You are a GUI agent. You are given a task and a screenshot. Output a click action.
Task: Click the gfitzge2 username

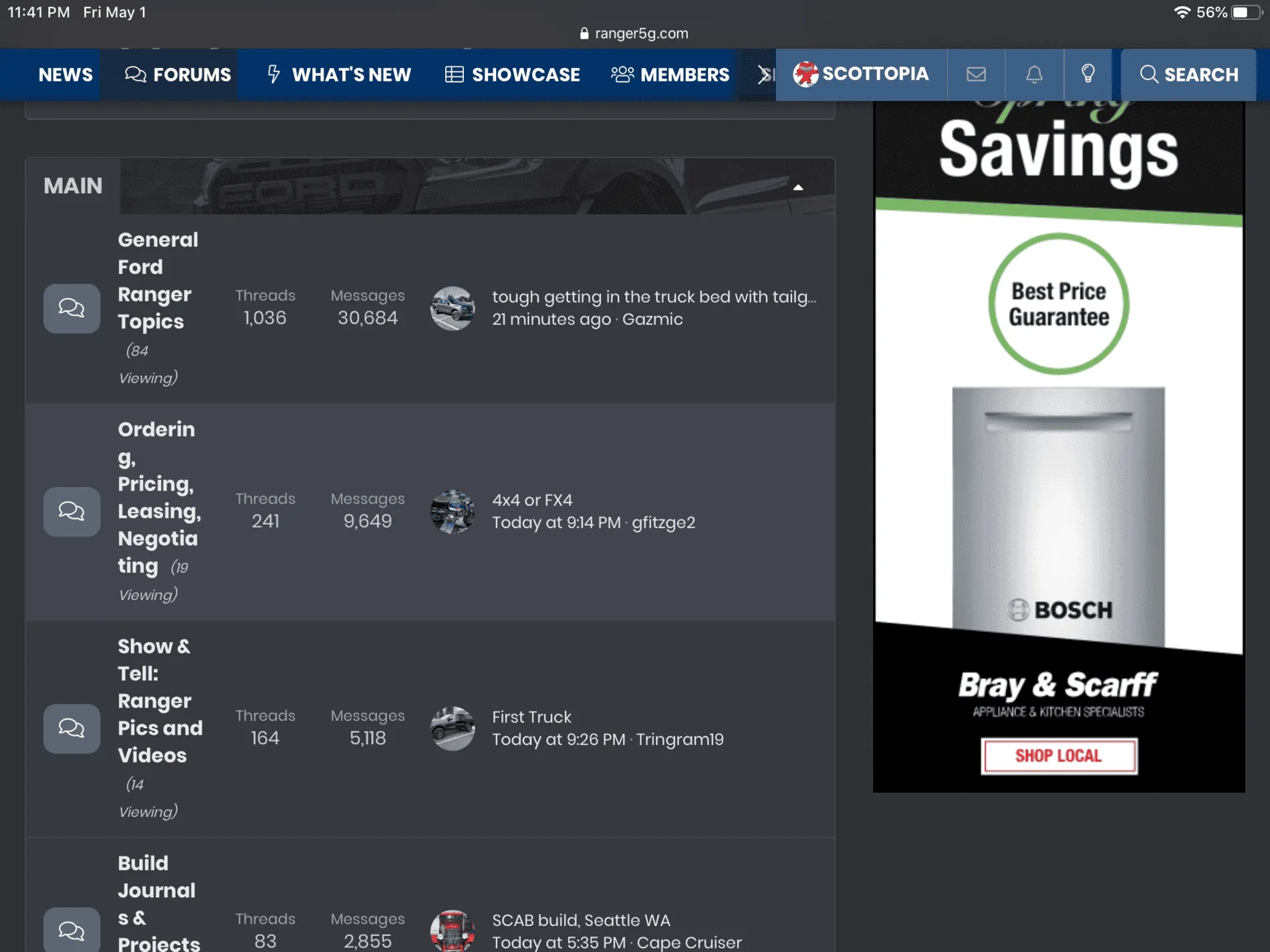click(663, 522)
